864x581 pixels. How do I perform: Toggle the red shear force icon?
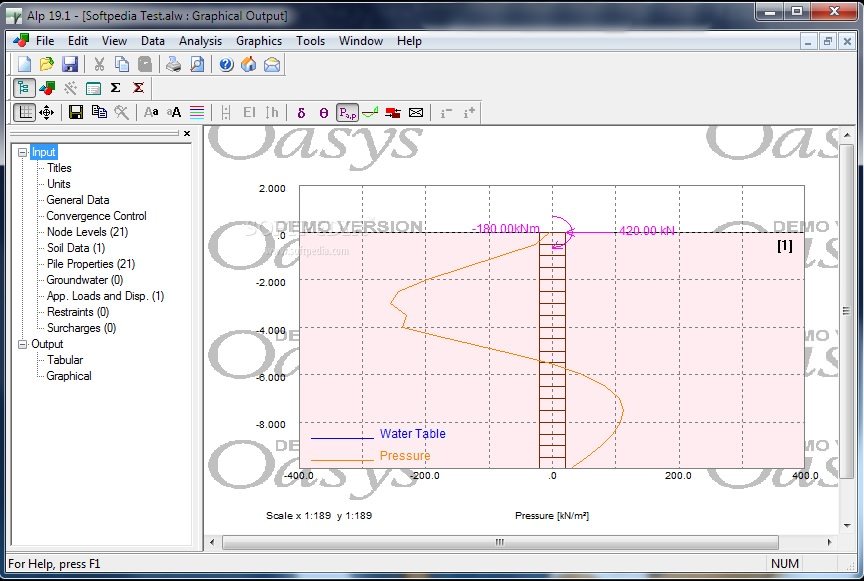tap(393, 112)
